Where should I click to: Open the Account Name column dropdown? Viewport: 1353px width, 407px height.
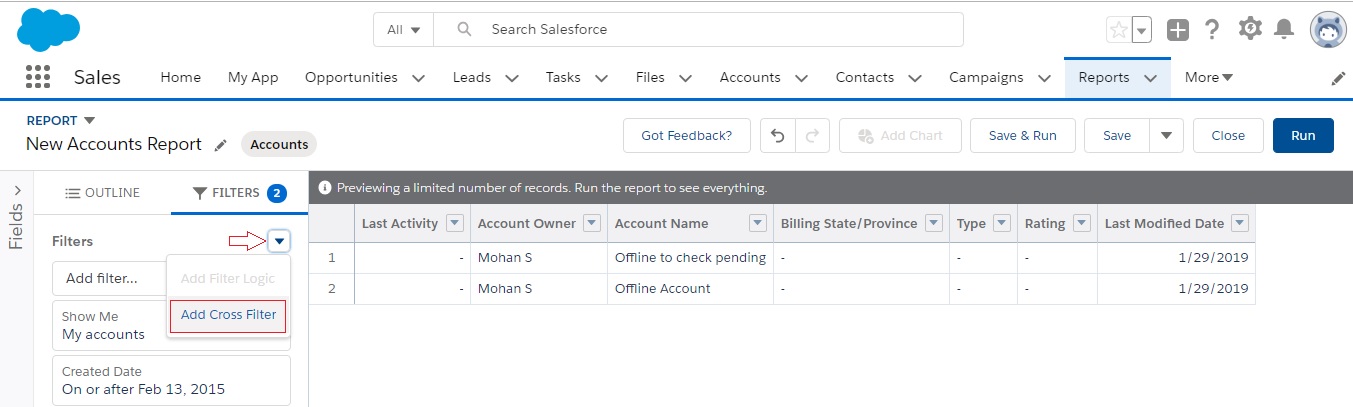(x=758, y=223)
